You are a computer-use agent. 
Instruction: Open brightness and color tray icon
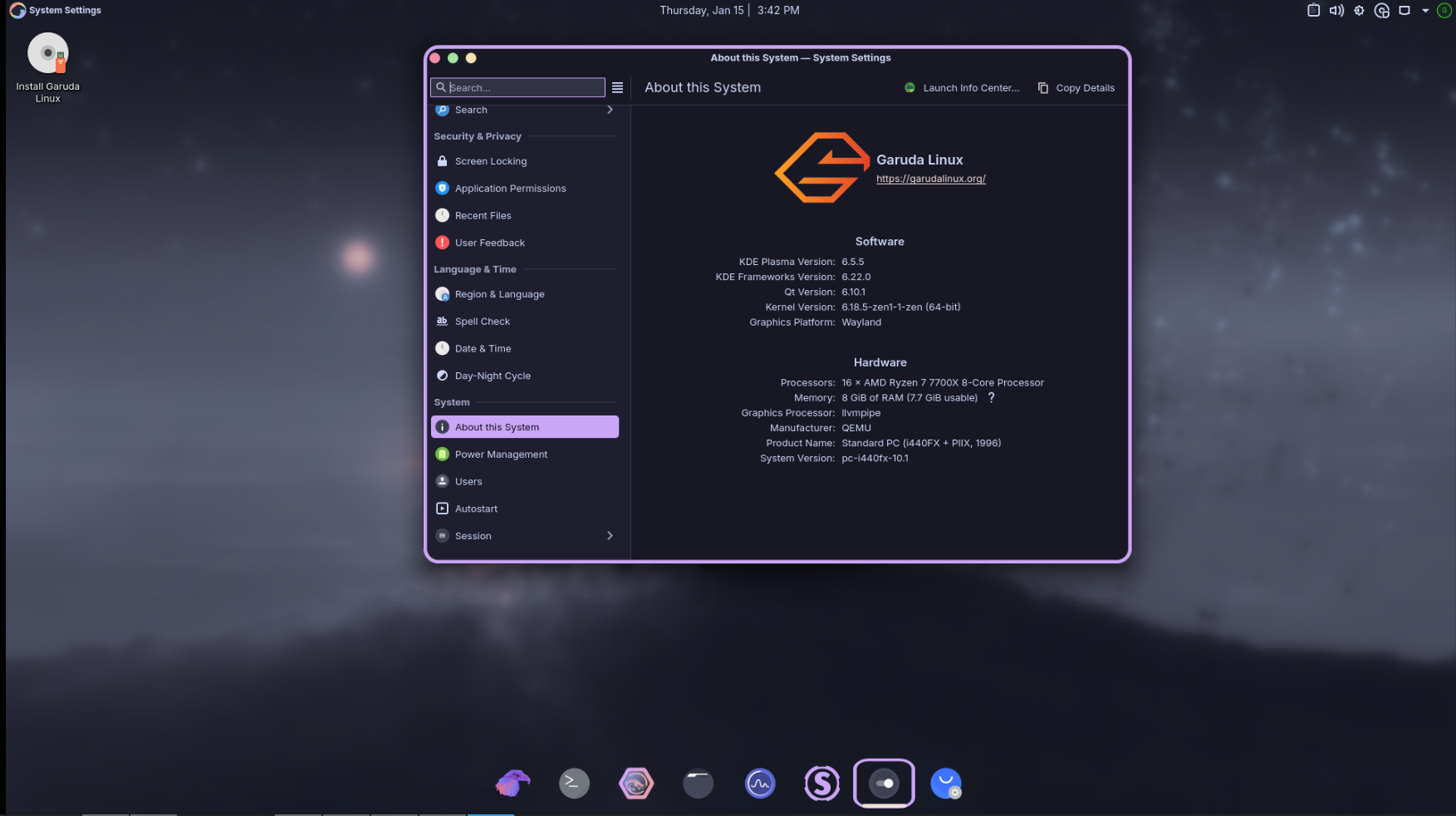[x=1359, y=11]
